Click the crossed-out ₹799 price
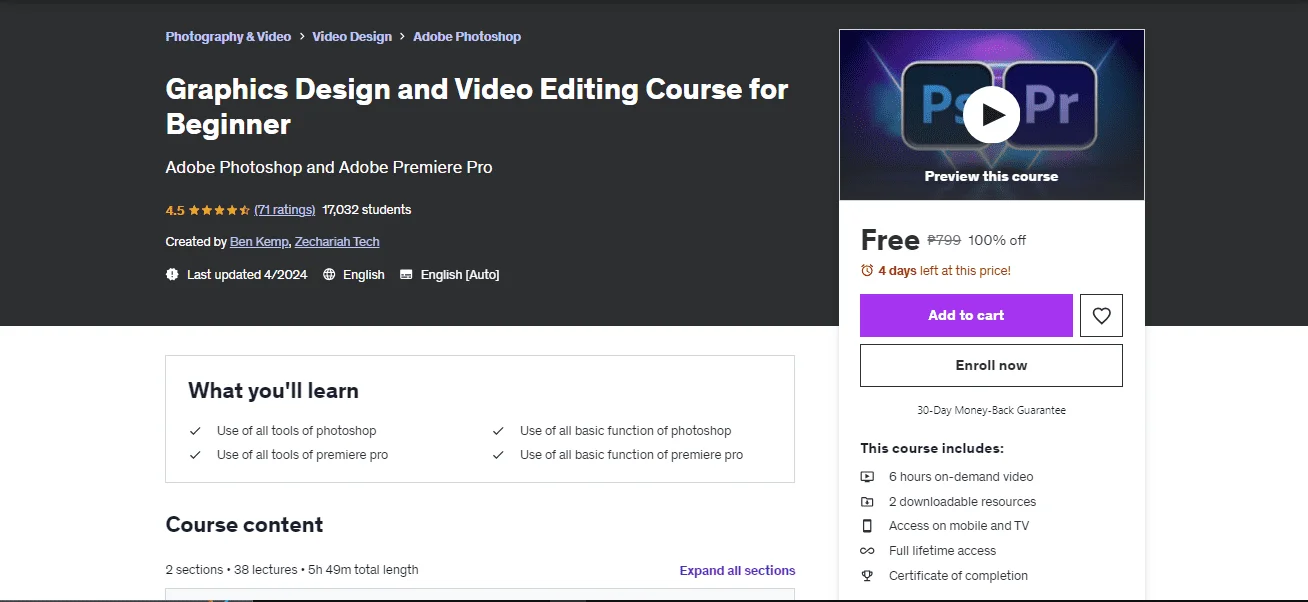The width and height of the screenshot is (1308, 602). coord(944,240)
